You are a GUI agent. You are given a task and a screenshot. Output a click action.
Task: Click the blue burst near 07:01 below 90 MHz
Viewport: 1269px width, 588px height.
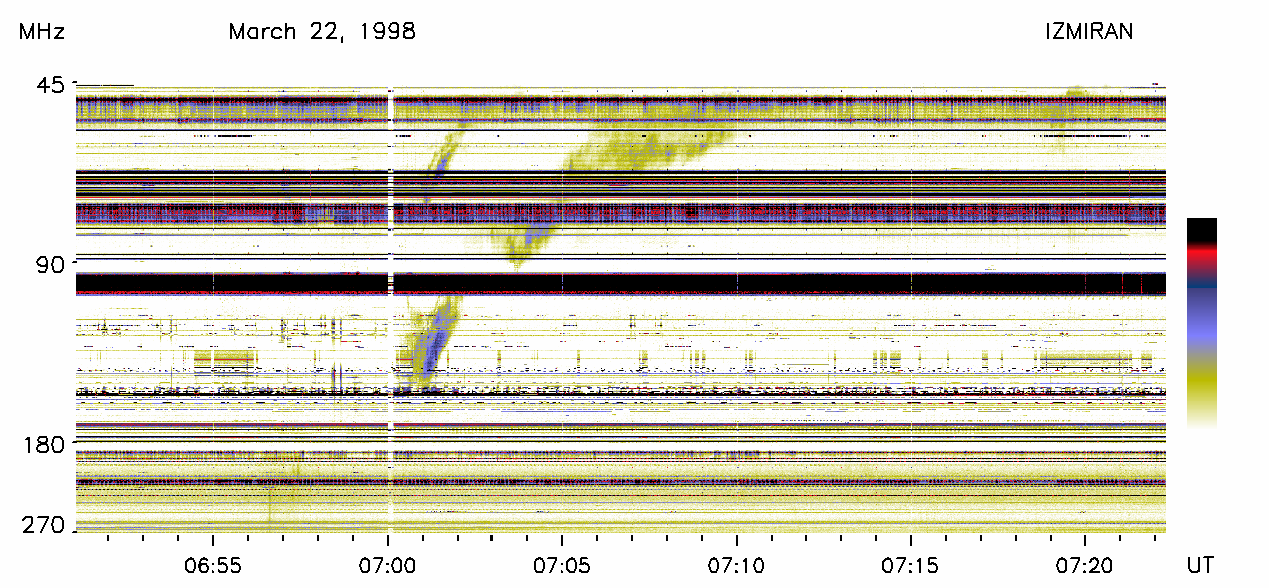[432, 342]
